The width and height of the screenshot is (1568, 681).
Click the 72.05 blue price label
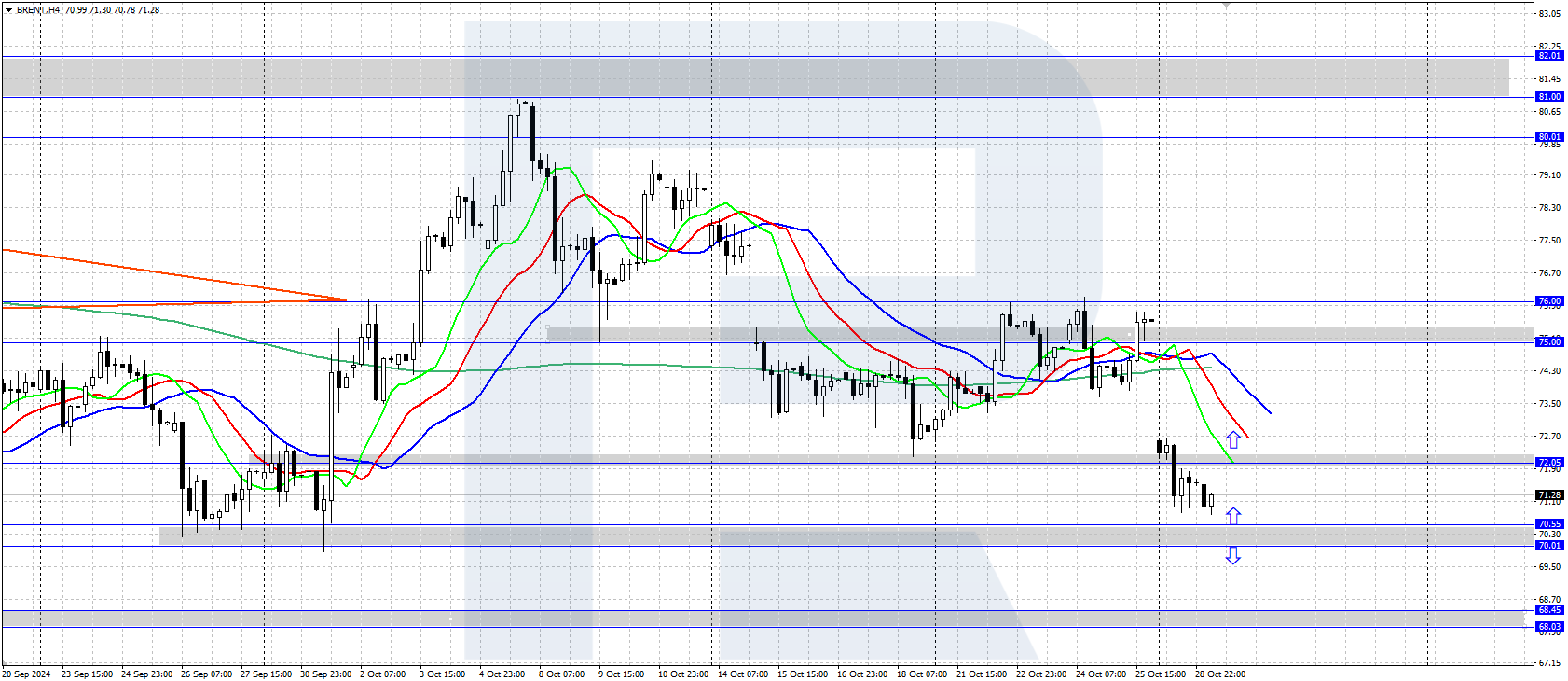pos(1548,463)
